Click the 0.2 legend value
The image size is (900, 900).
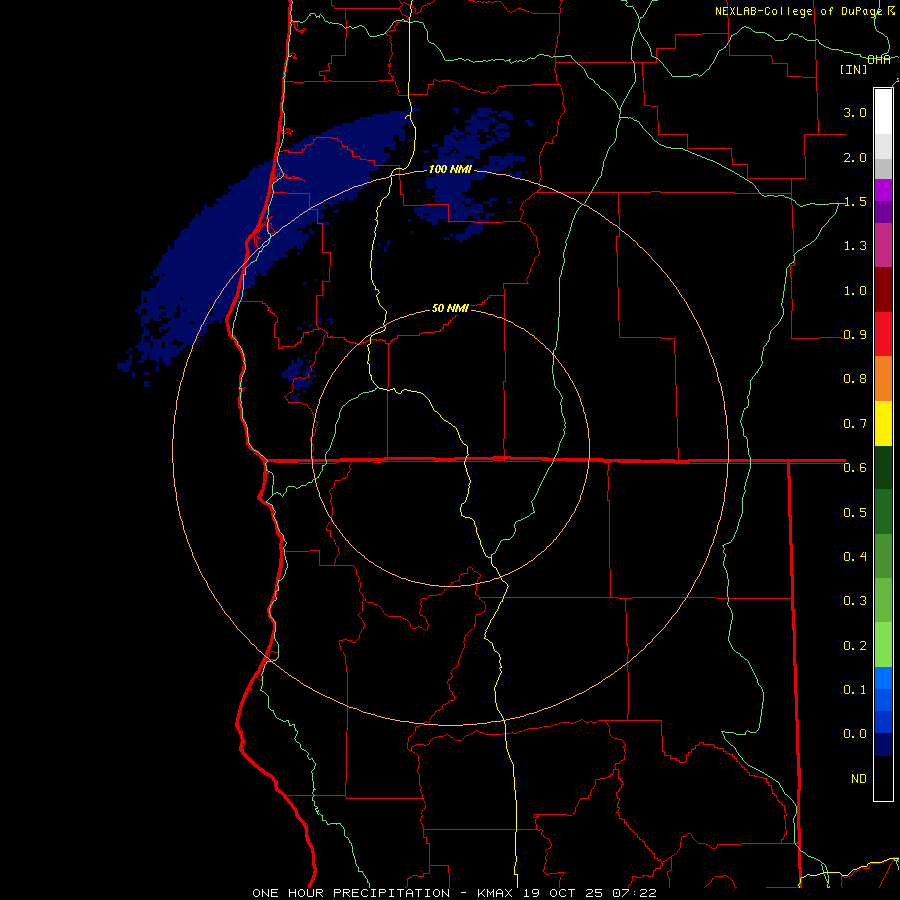tap(855, 645)
